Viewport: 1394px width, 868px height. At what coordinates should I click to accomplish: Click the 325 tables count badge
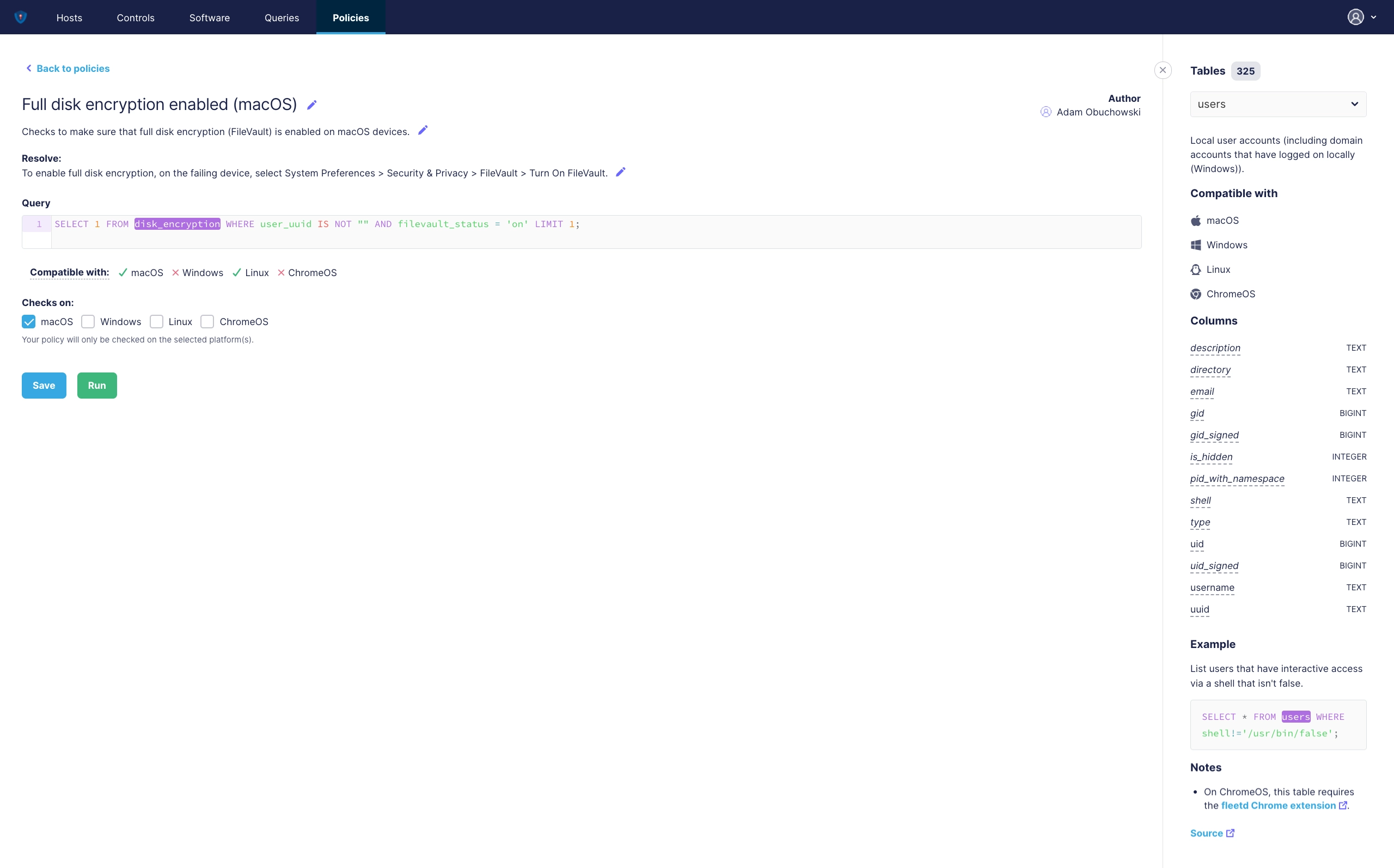click(x=1245, y=71)
